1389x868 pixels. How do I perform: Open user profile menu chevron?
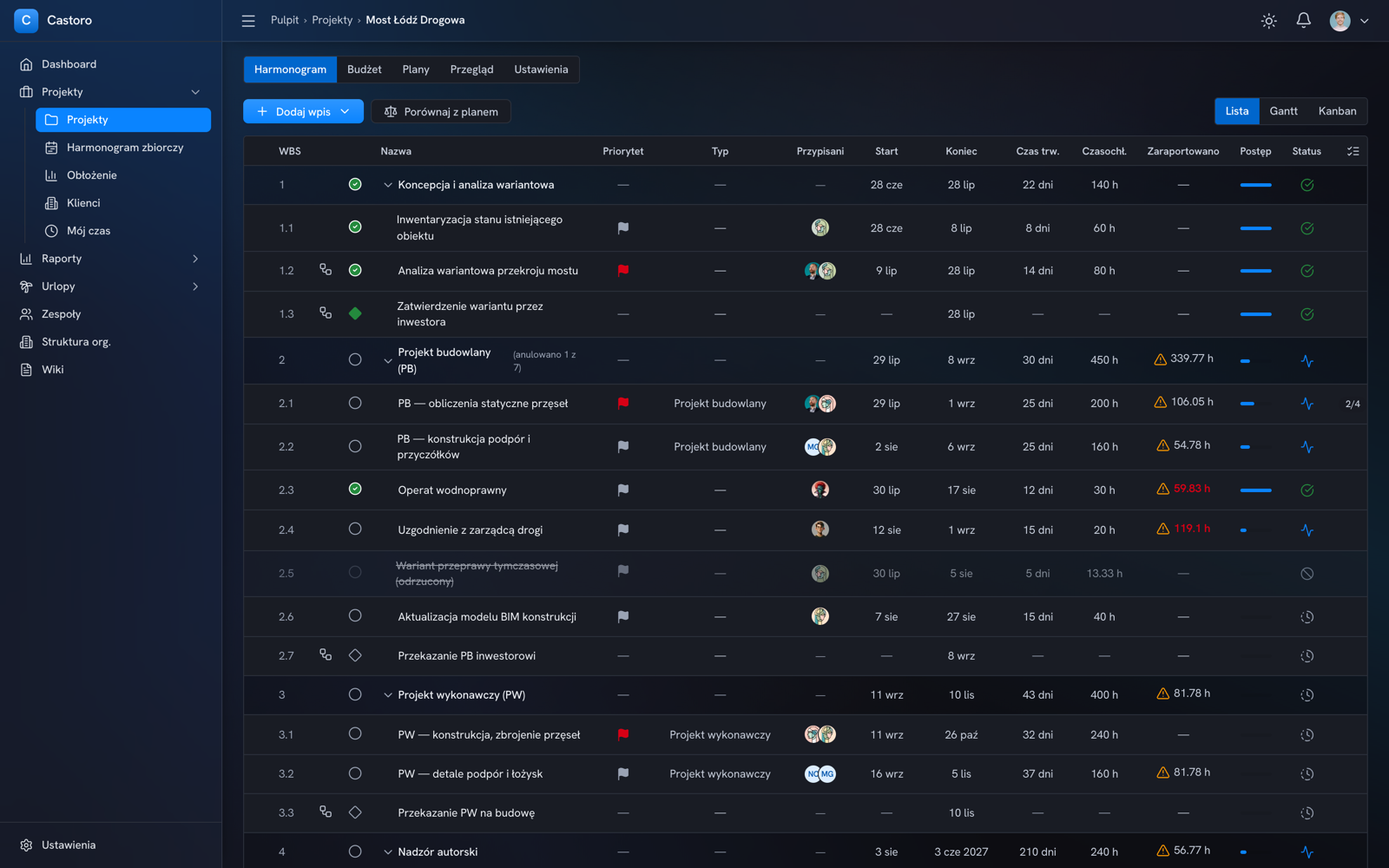(x=1365, y=21)
